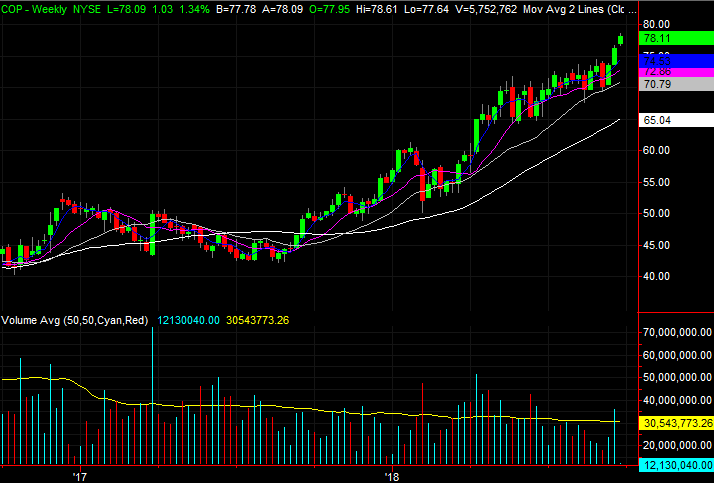The image size is (714, 483).
Task: Click the open value 'O=77.95'
Action: [x=331, y=9]
